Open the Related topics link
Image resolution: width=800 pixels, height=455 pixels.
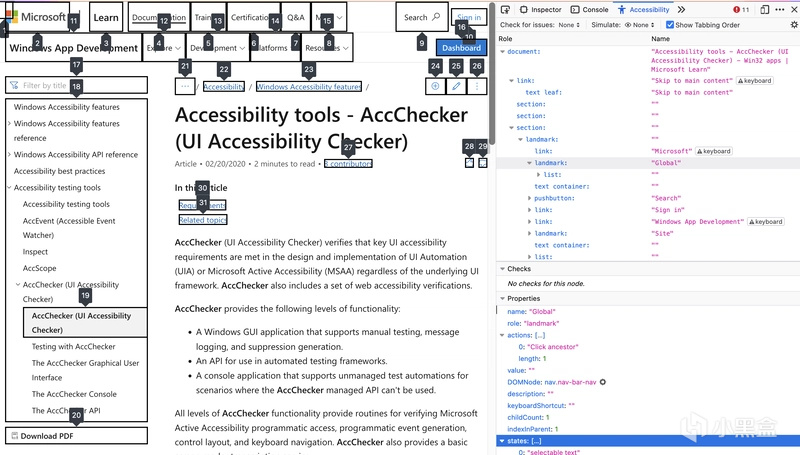203,220
